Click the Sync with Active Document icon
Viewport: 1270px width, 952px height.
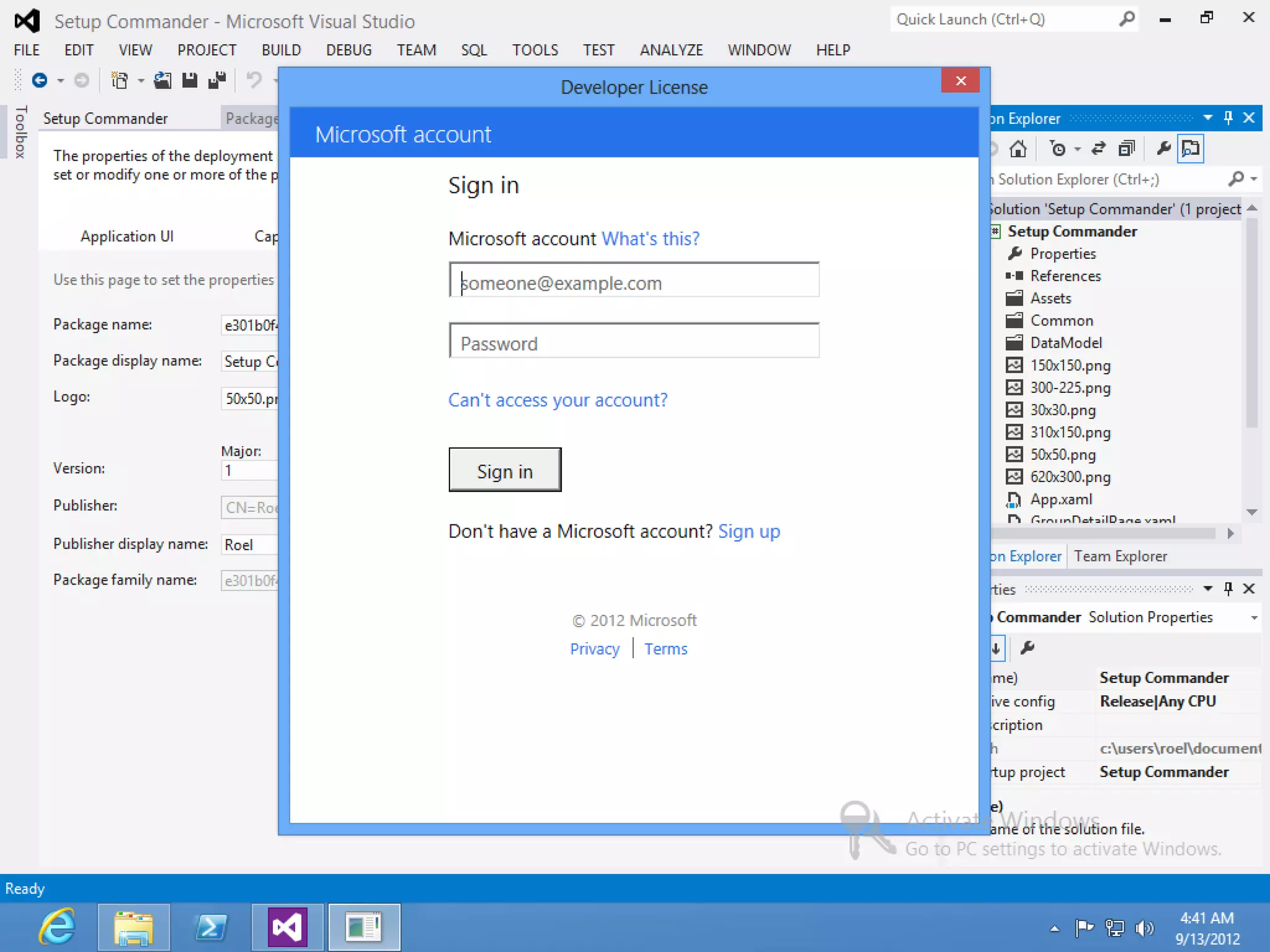[x=1098, y=149]
